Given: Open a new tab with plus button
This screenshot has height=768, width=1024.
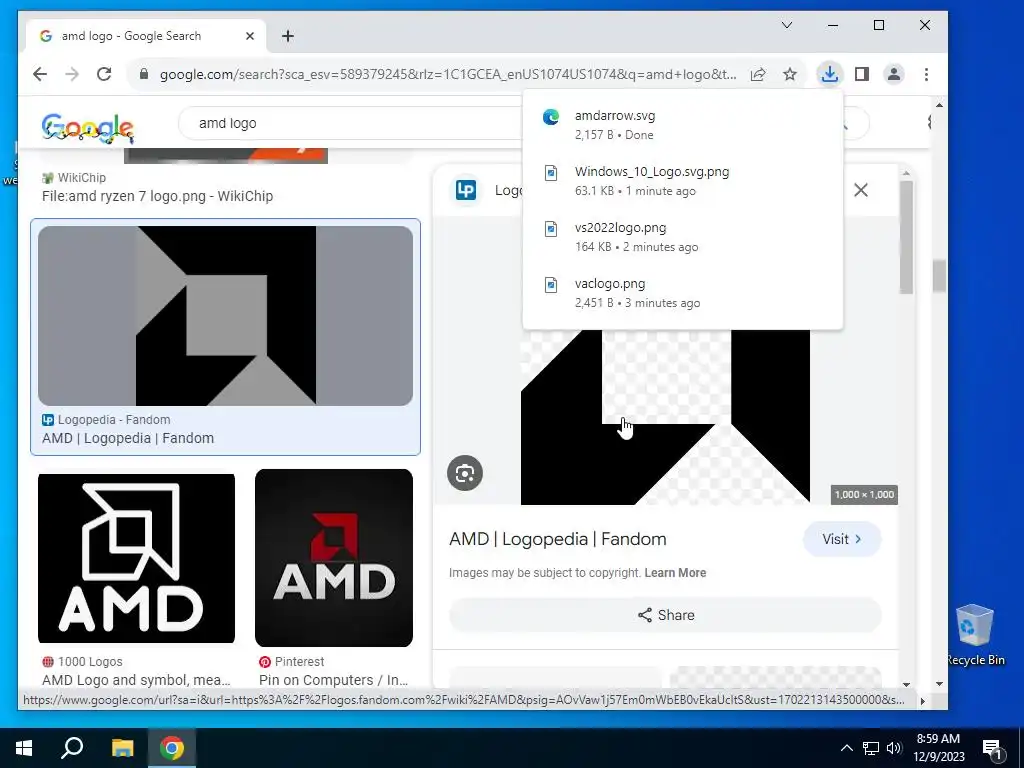Looking at the screenshot, I should pyautogui.click(x=288, y=36).
